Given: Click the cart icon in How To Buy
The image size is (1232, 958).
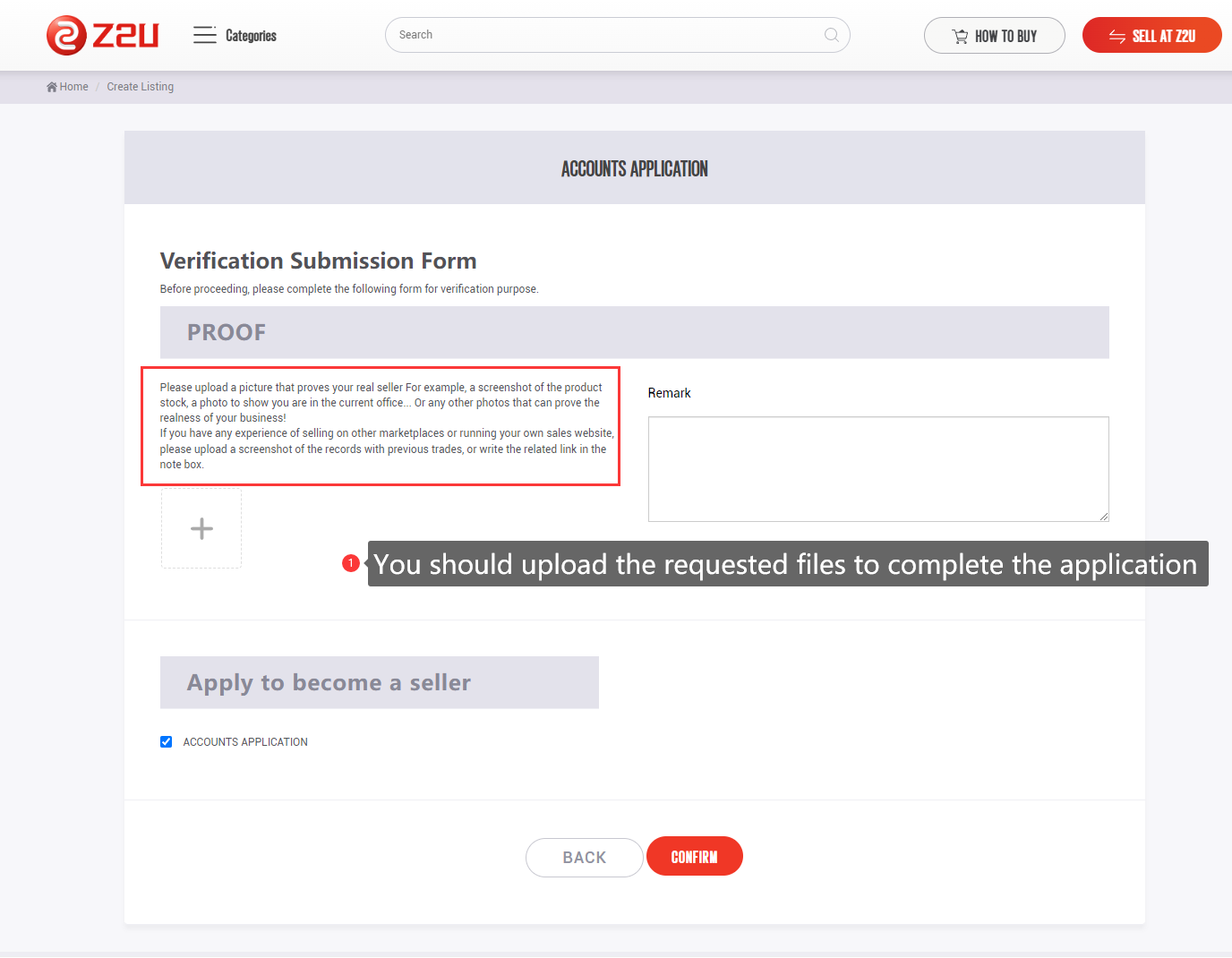Looking at the screenshot, I should pyautogui.click(x=960, y=37).
